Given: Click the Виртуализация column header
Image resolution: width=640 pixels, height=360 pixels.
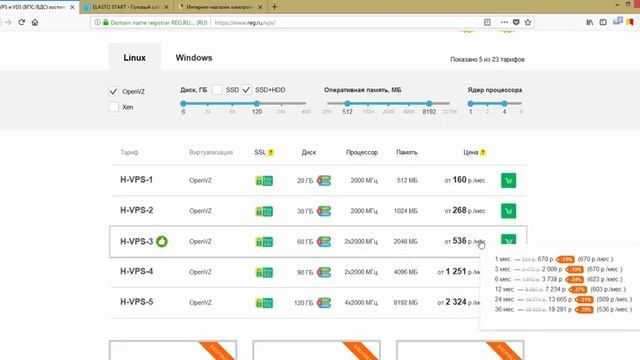Looking at the screenshot, I should tap(211, 152).
